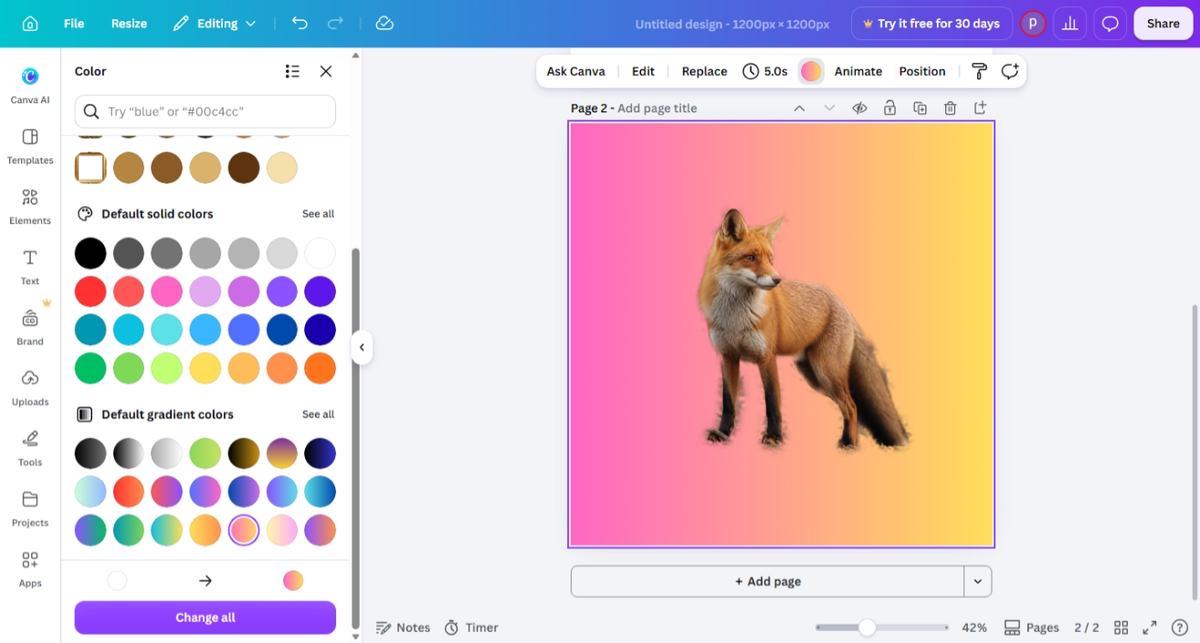Click the Change all button
This screenshot has height=643, width=1200.
click(x=205, y=617)
